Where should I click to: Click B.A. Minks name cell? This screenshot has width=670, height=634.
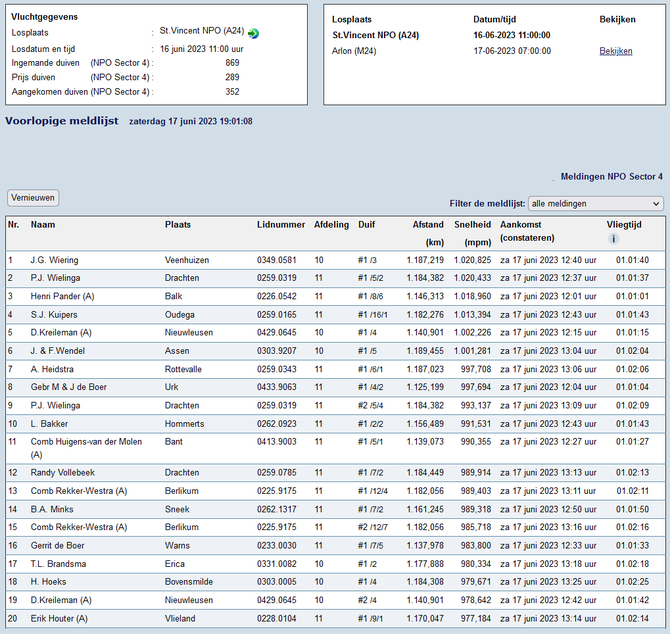coord(52,509)
